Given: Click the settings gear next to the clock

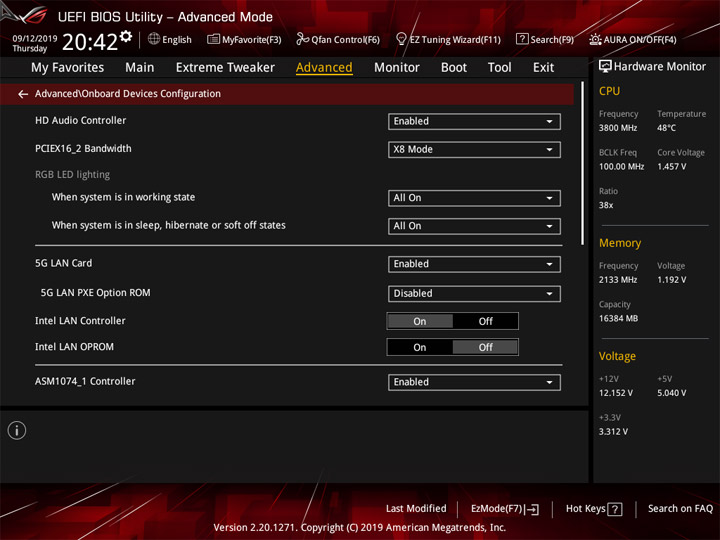Looking at the screenshot, I should [x=126, y=36].
